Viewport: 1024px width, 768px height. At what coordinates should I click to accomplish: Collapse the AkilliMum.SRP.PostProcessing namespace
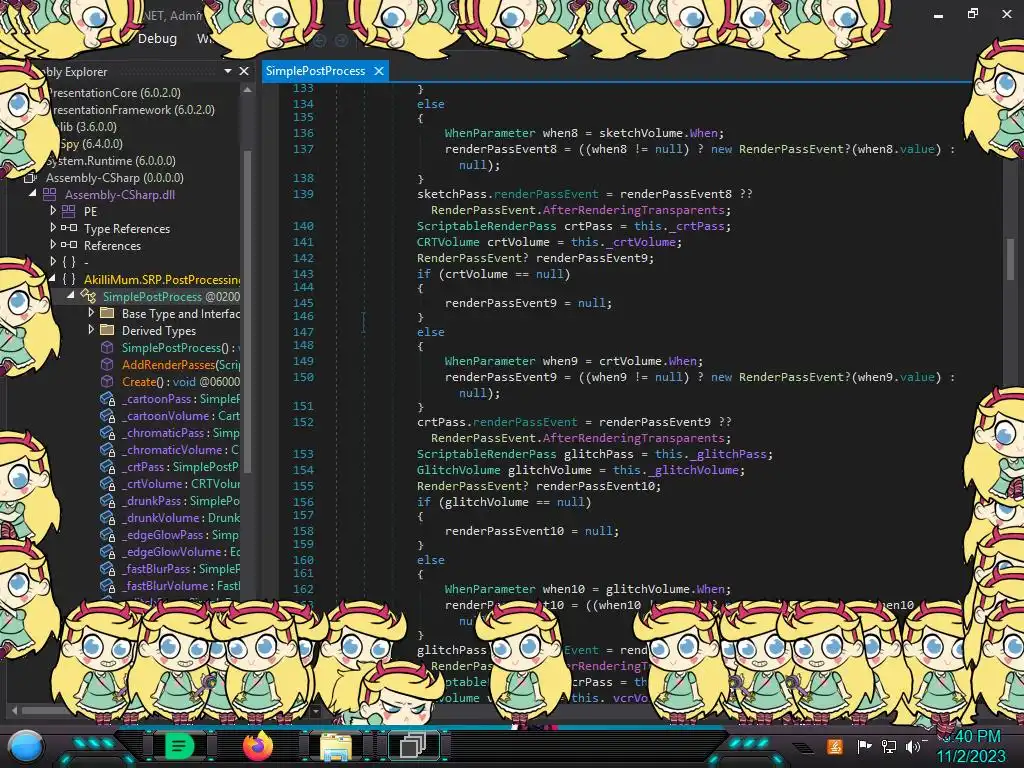[52, 278]
